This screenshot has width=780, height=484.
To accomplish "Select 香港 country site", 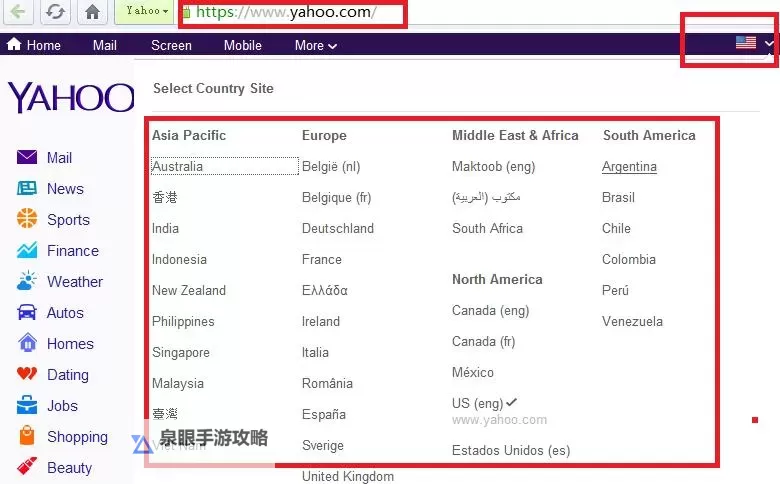I will pyautogui.click(x=165, y=197).
